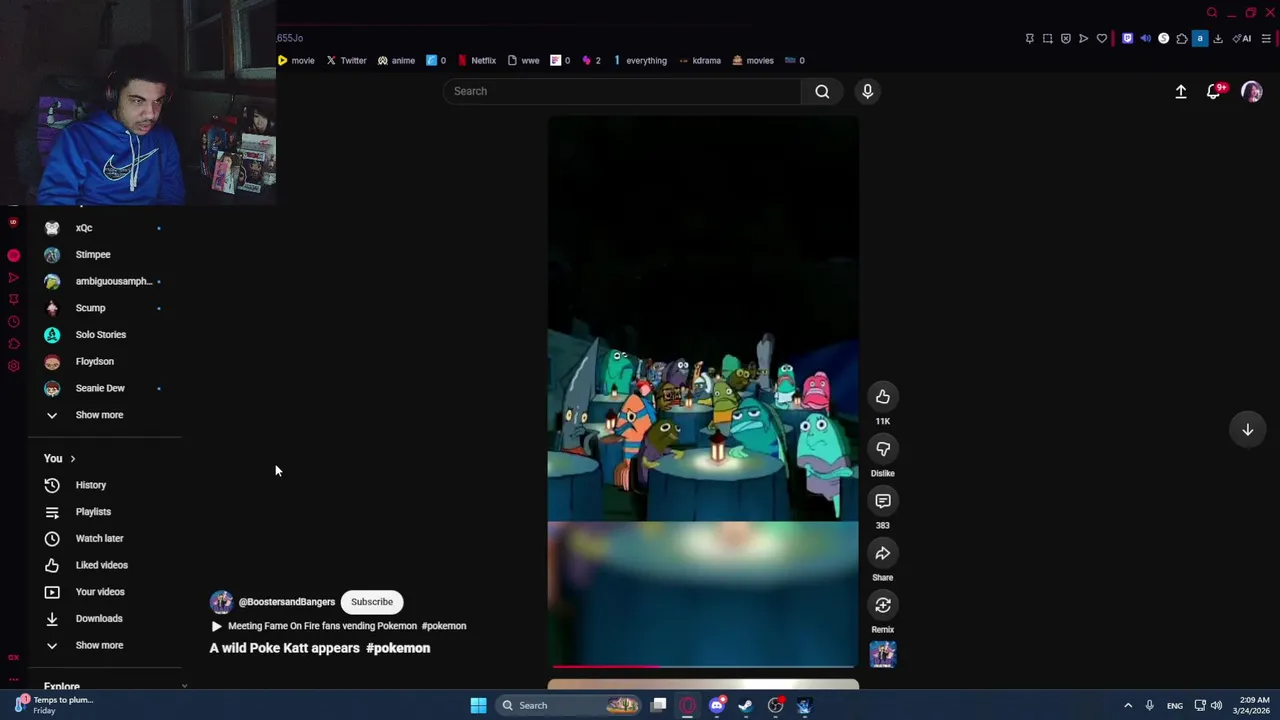
Task: Open the Share arrow for this Short
Action: click(883, 553)
